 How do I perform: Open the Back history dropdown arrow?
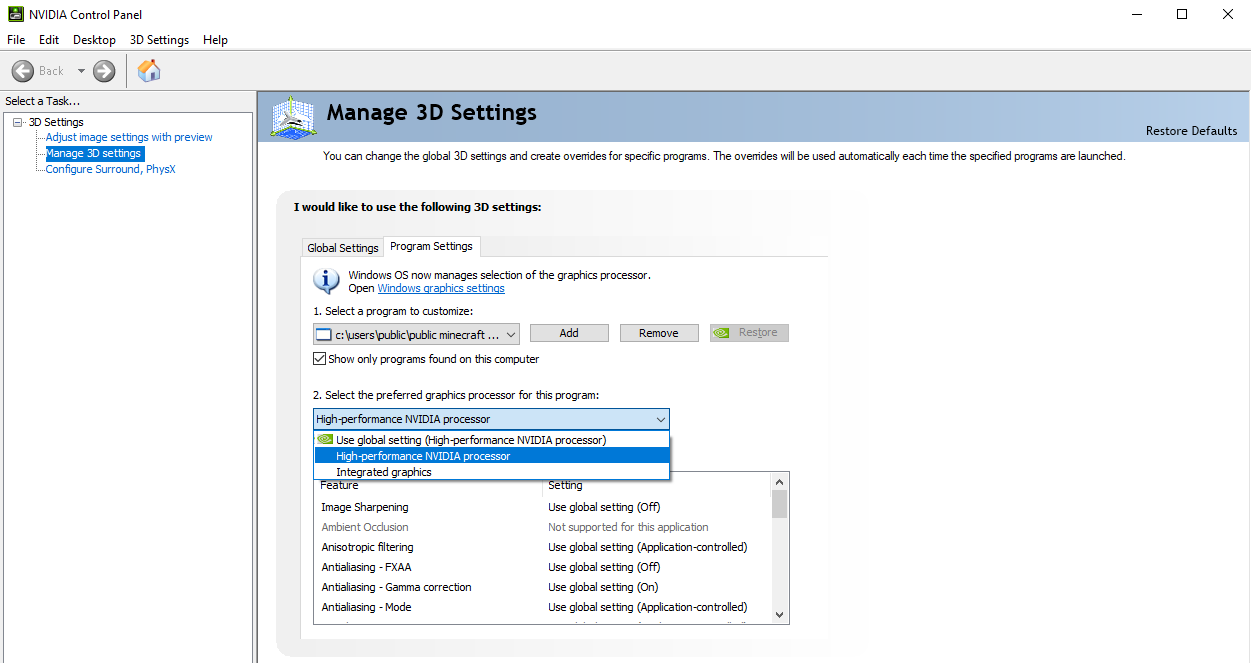pyautogui.click(x=81, y=71)
